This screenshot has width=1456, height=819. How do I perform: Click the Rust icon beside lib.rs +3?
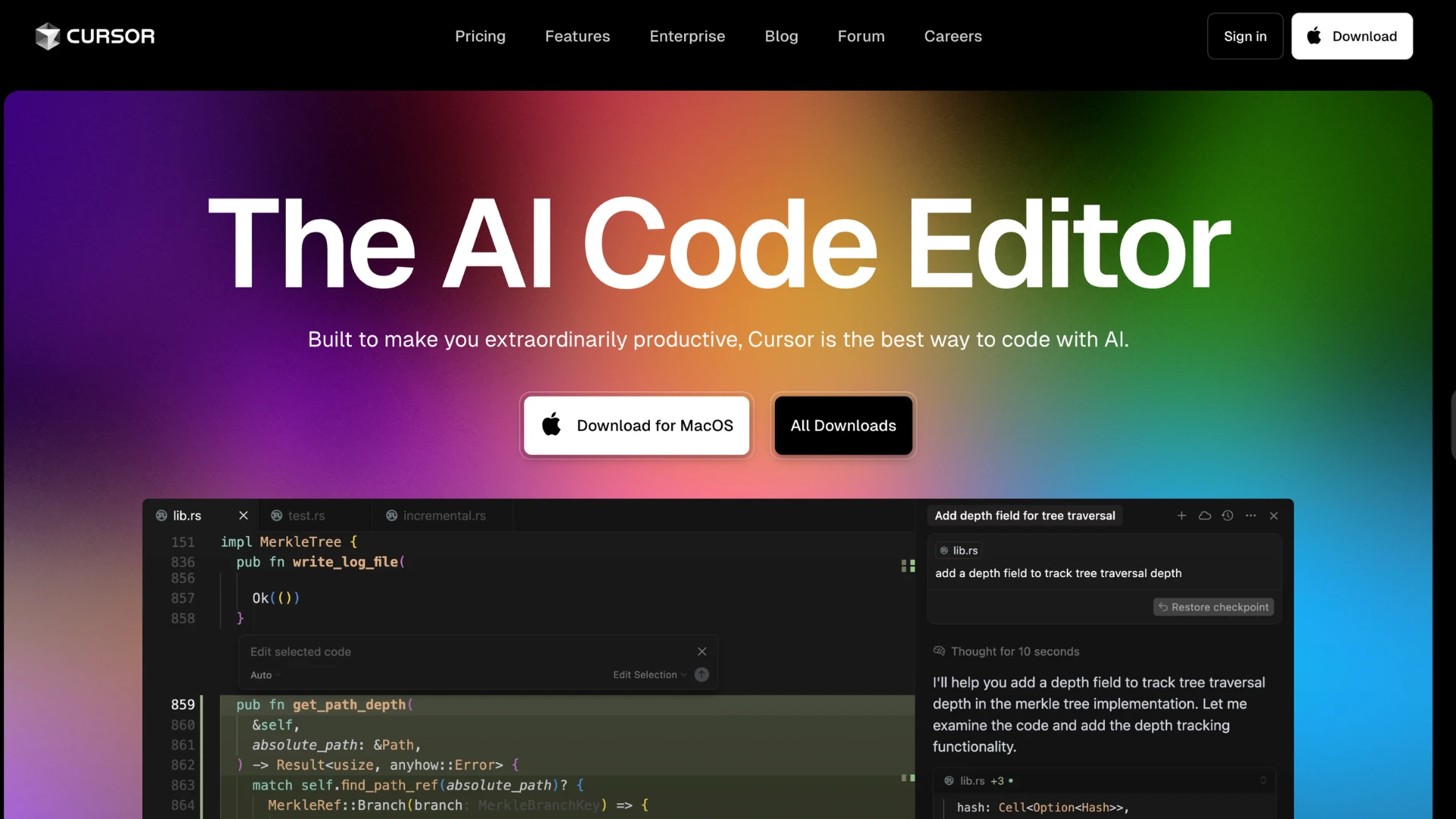pos(949,781)
